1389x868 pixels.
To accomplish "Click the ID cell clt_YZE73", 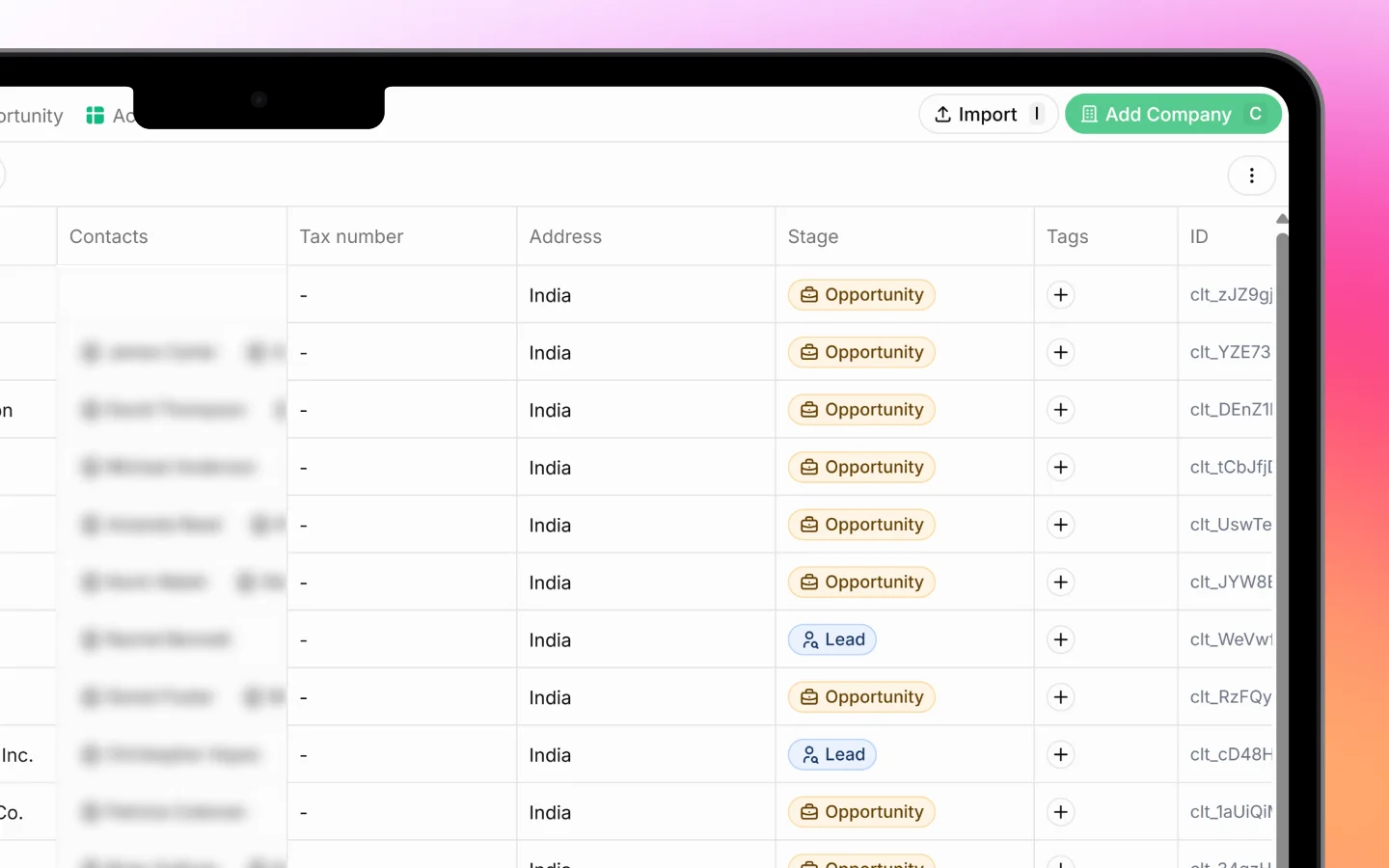I will [1231, 352].
